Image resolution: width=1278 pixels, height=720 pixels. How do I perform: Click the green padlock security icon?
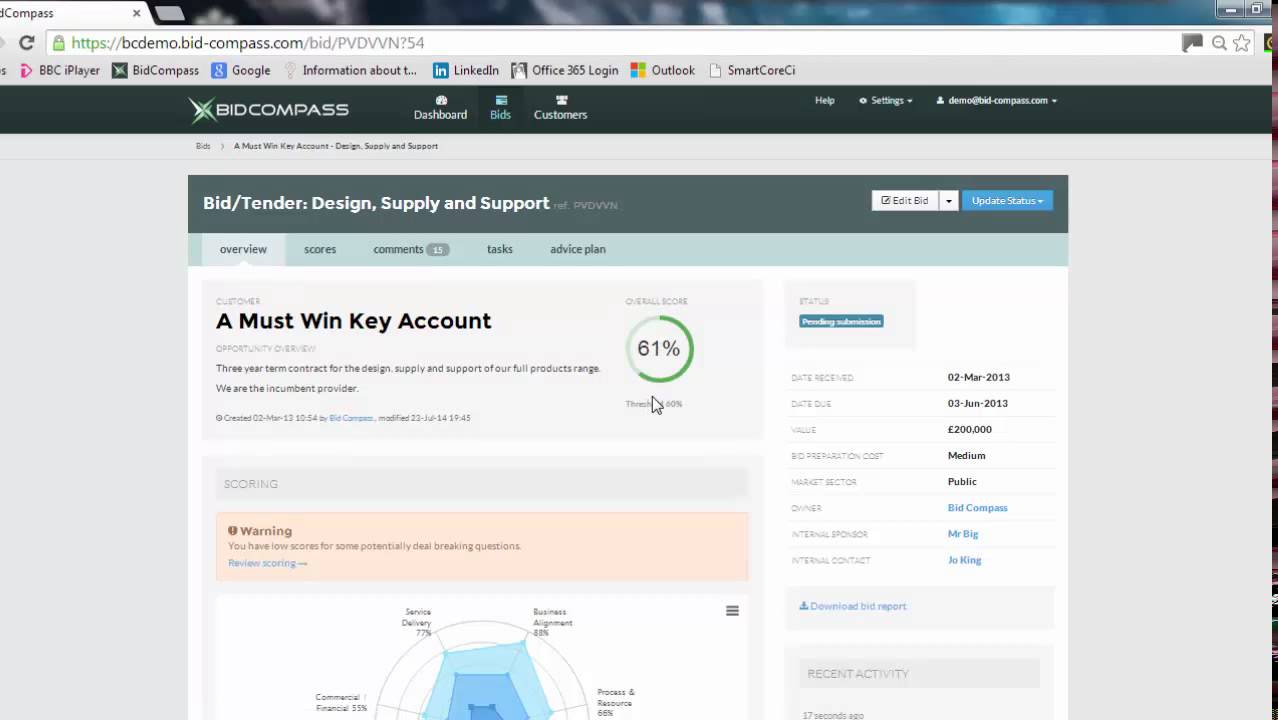click(x=59, y=43)
